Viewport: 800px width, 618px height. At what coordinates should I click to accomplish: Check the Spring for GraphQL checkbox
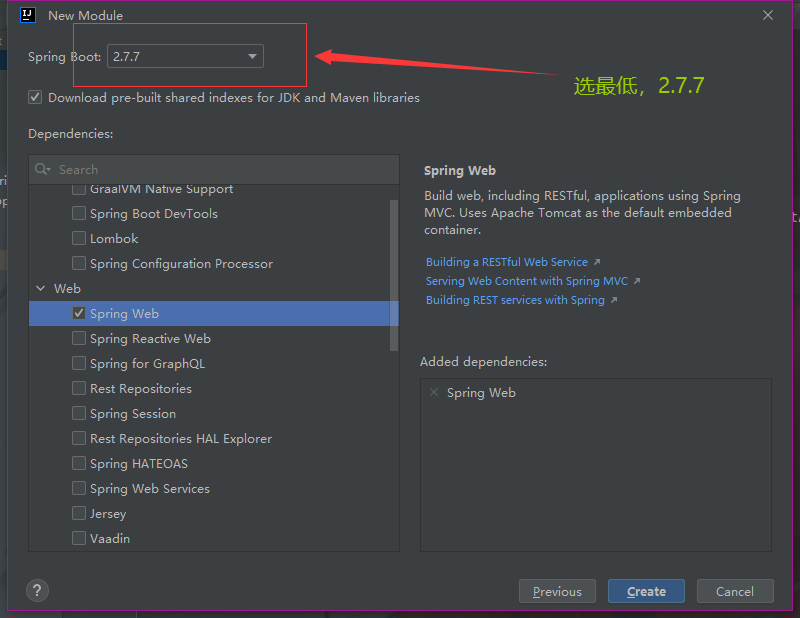coord(79,363)
